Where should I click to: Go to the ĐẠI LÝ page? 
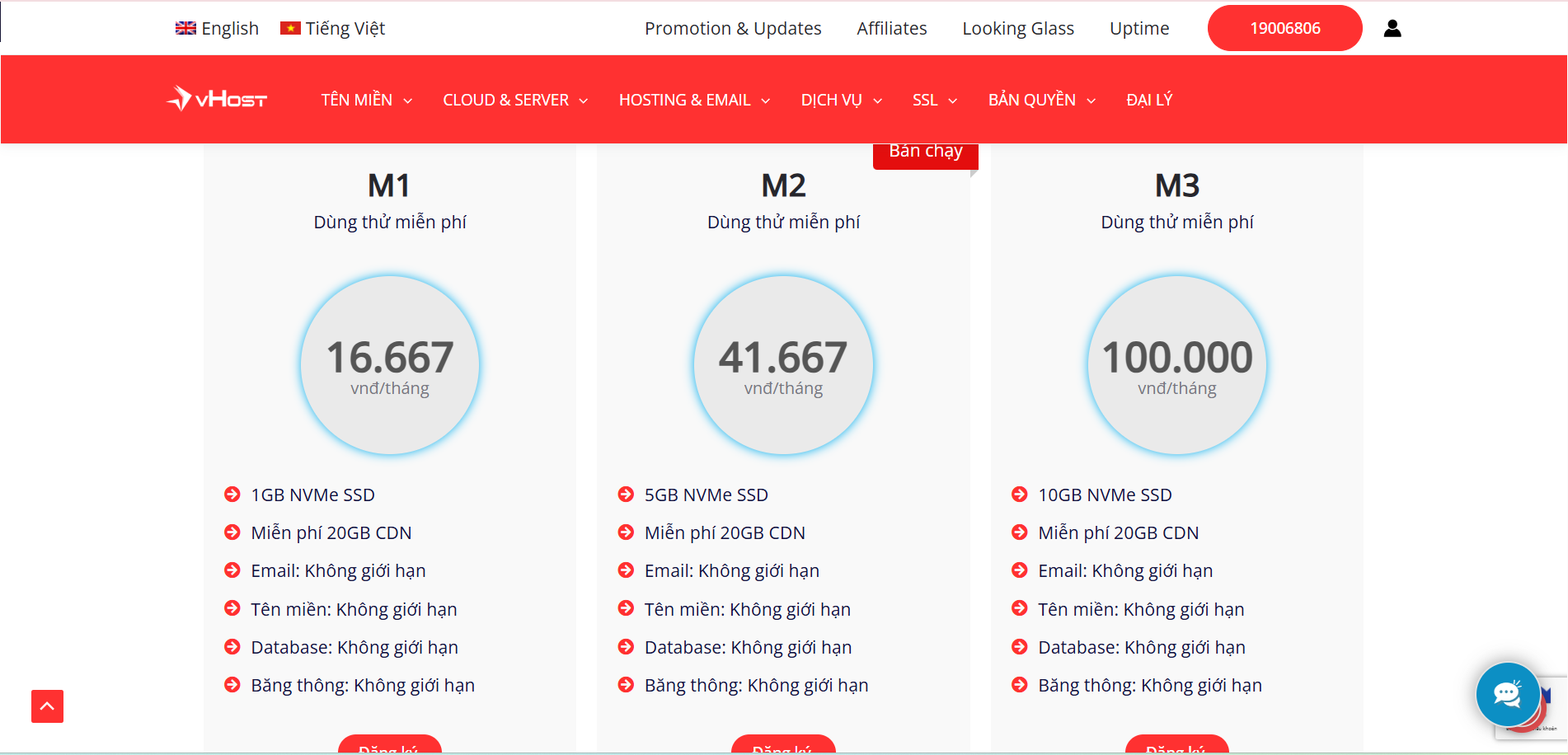tap(1149, 100)
